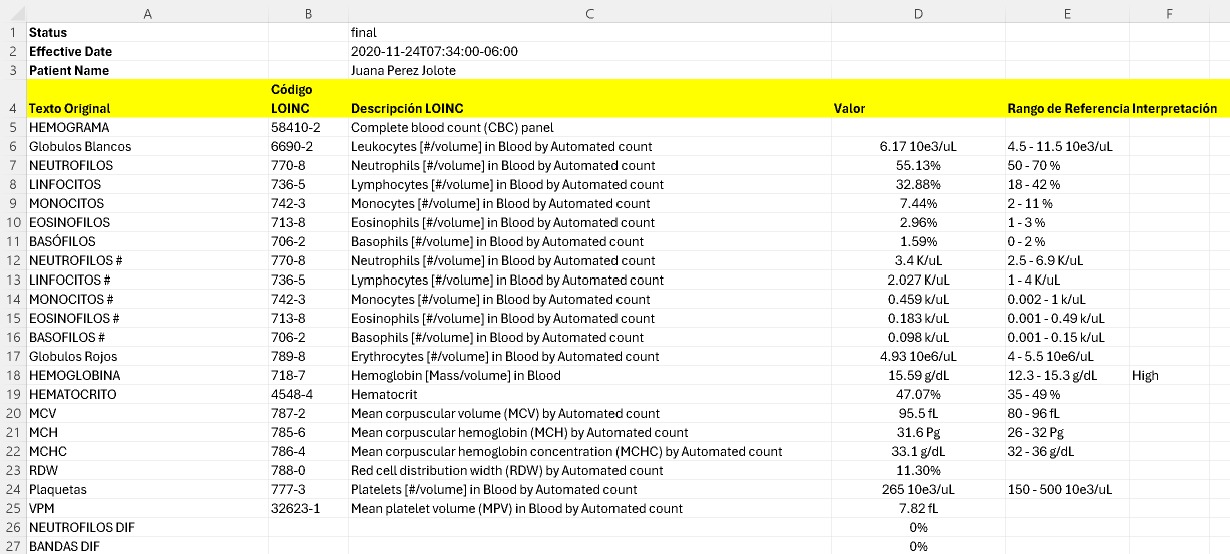Select column C header
The height and width of the screenshot is (554, 1230).
(589, 13)
